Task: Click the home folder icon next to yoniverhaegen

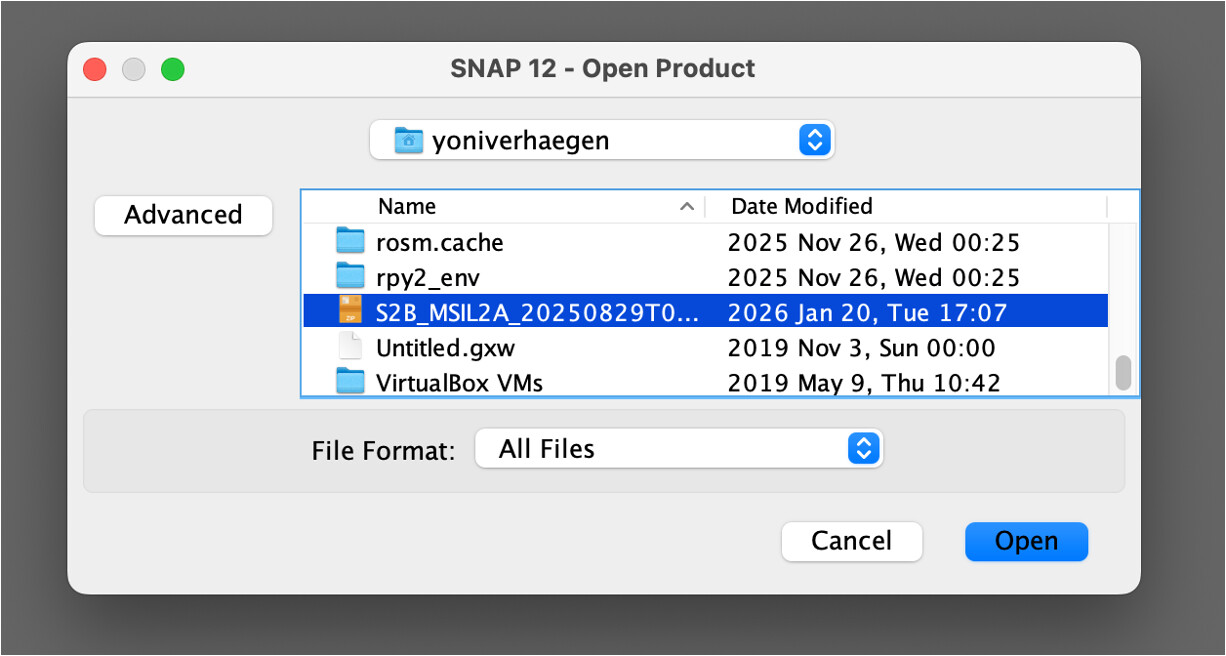Action: pos(408,141)
